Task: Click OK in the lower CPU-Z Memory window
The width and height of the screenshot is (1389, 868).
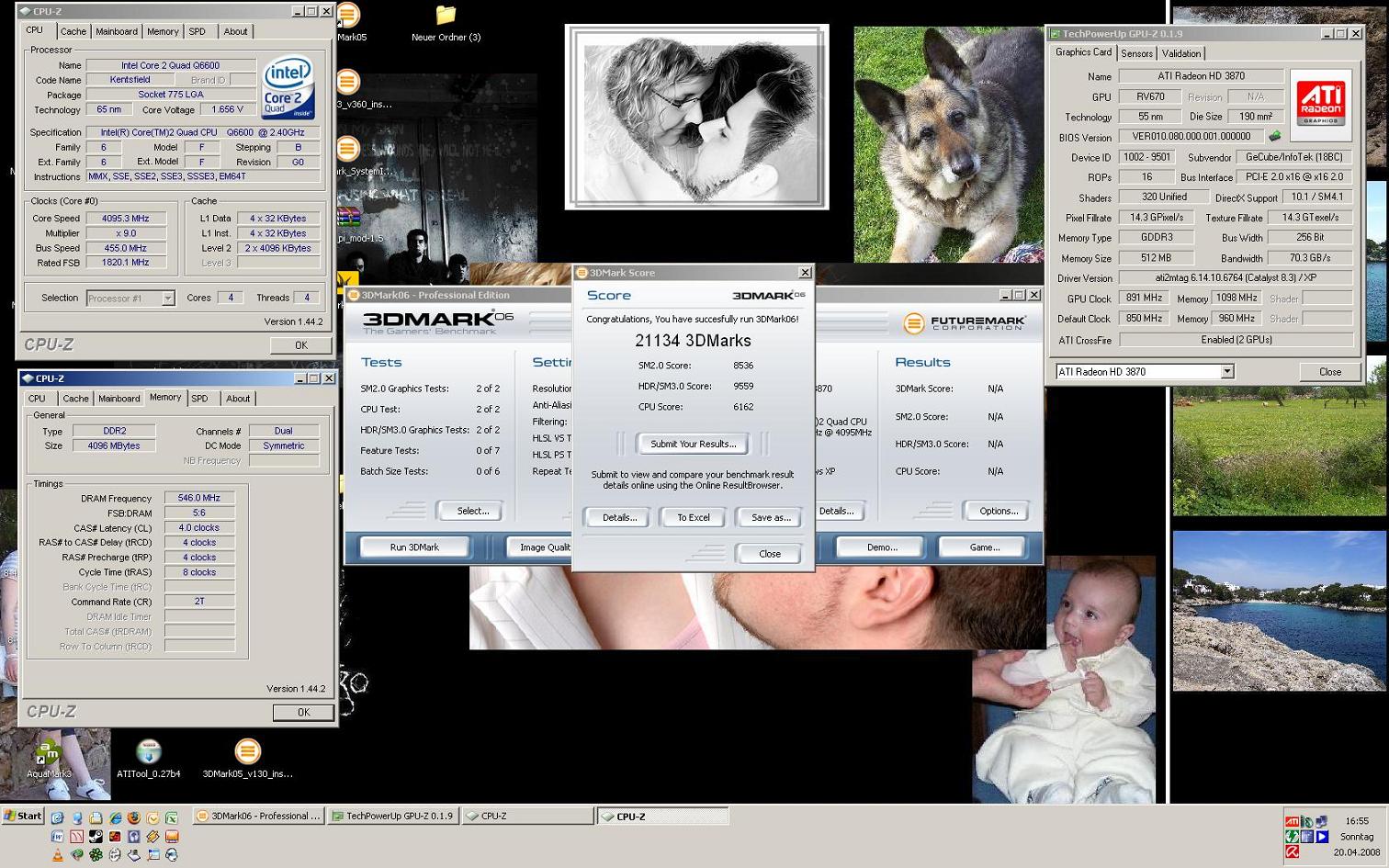Action: [x=303, y=712]
